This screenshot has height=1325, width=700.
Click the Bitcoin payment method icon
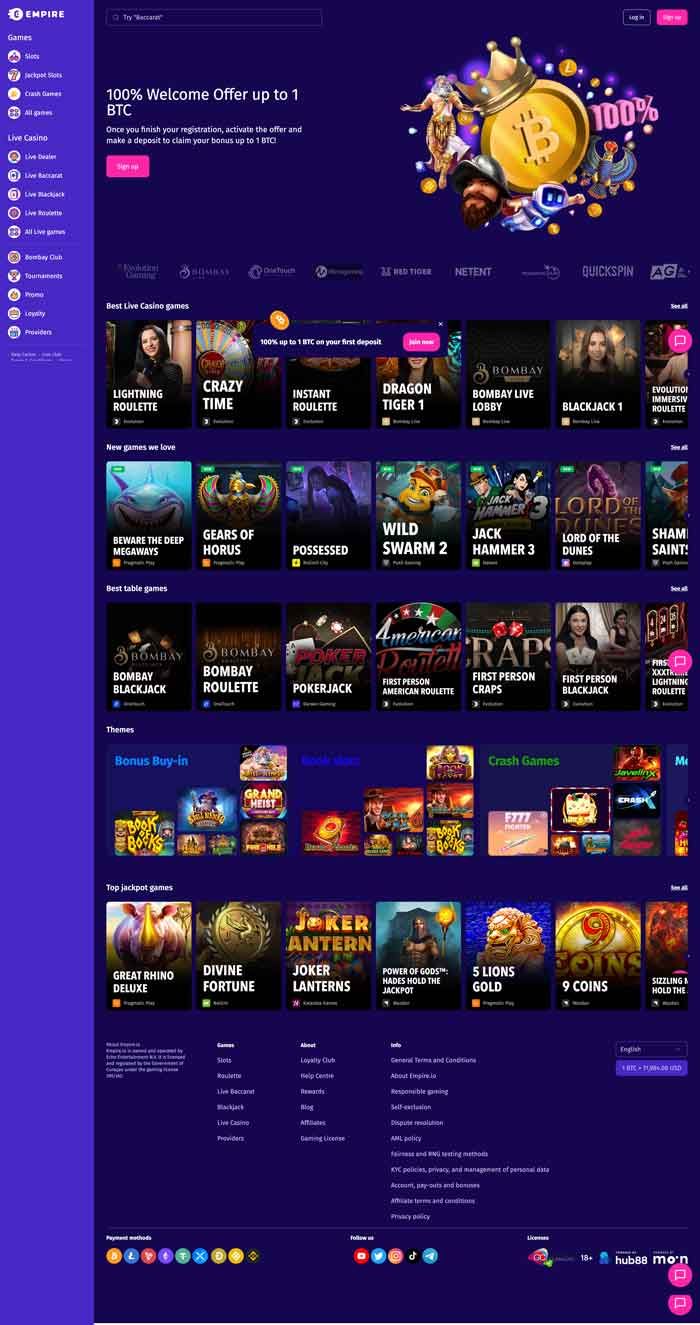[114, 1256]
